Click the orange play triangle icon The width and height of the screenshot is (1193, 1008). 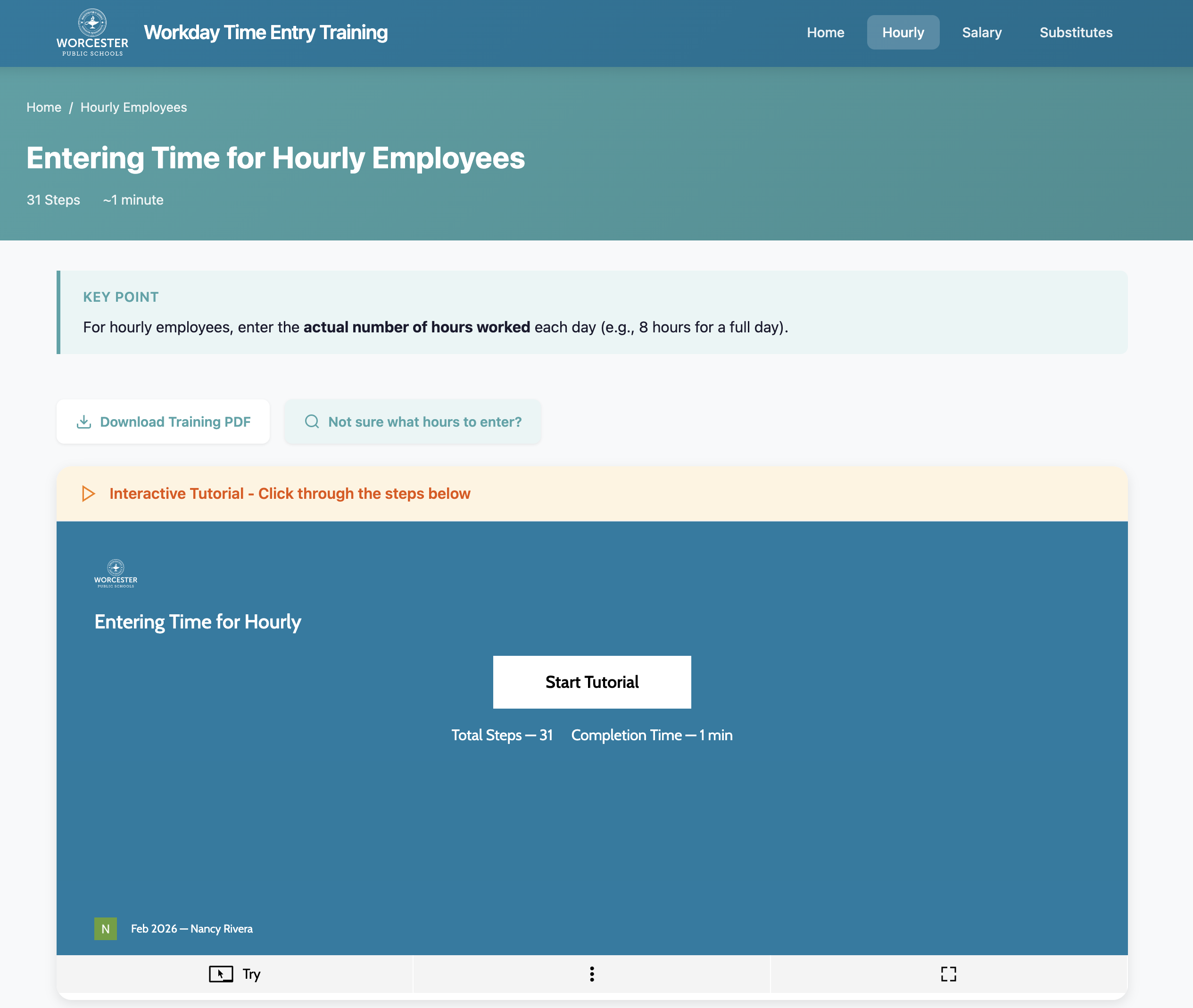click(89, 493)
